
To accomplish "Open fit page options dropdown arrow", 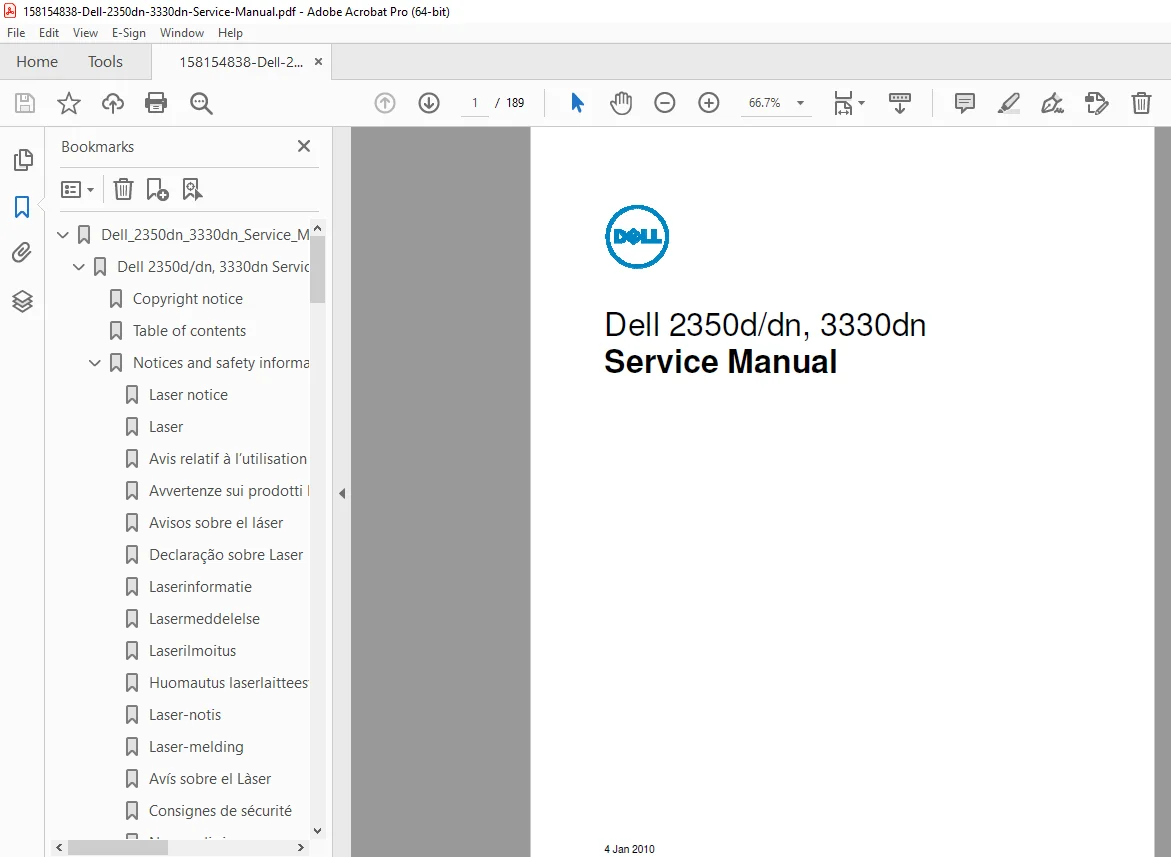I will click(x=861, y=103).
